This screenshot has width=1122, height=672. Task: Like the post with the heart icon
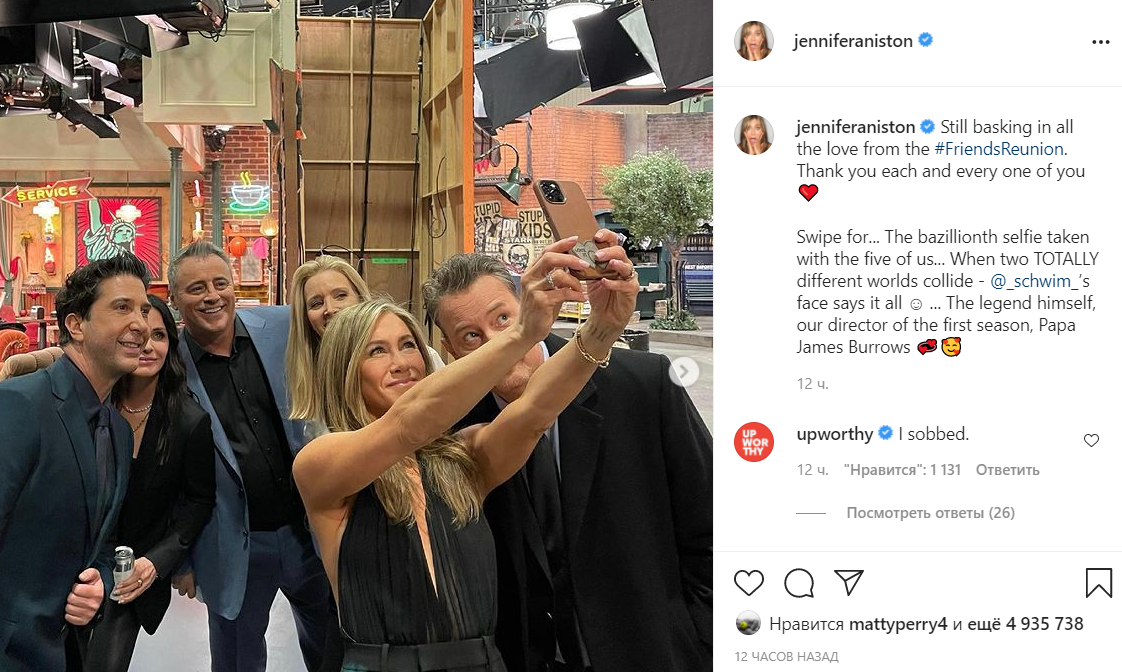click(748, 583)
